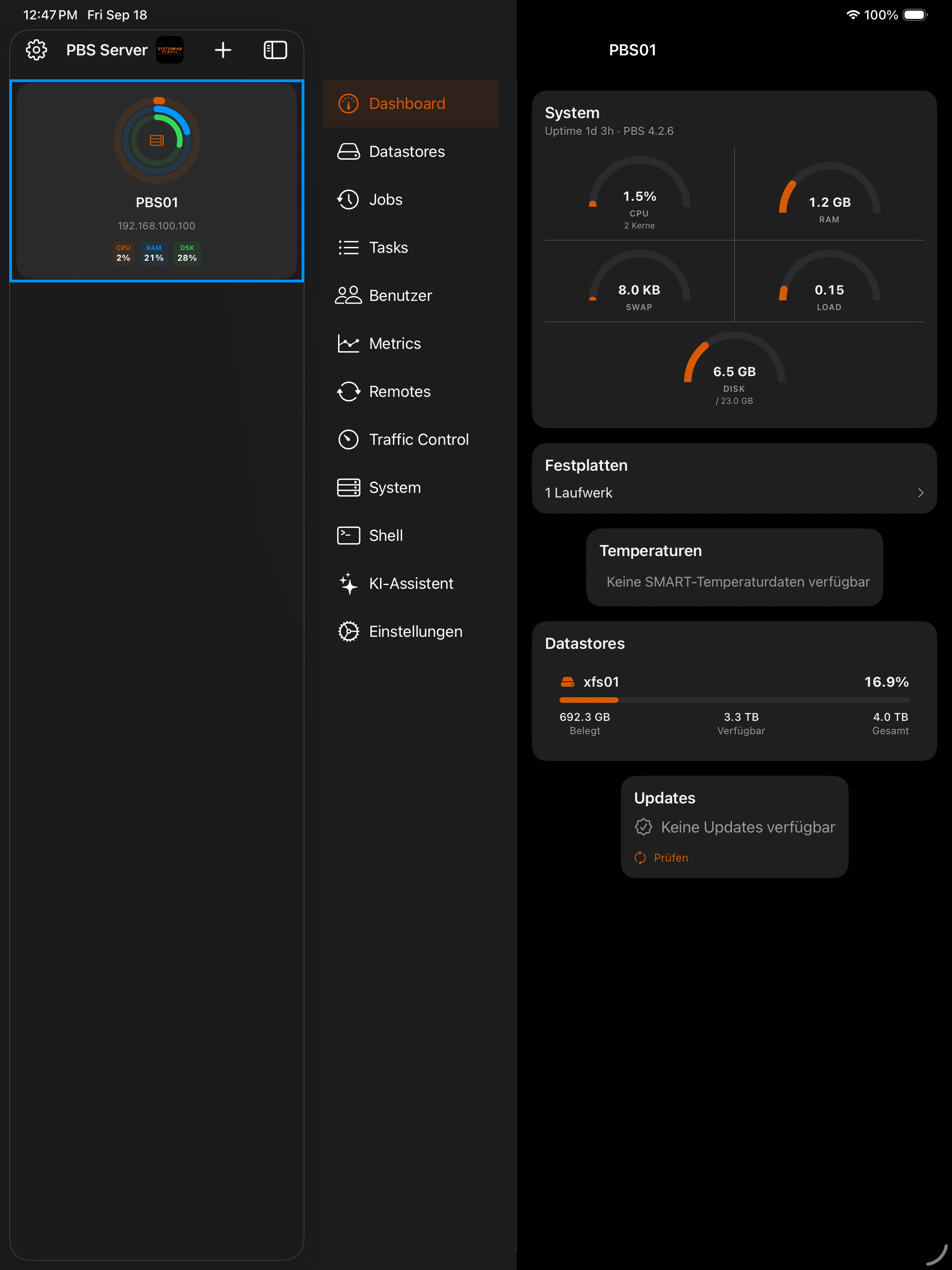
Task: Open Datastores in the sidebar menu
Action: pos(411,151)
